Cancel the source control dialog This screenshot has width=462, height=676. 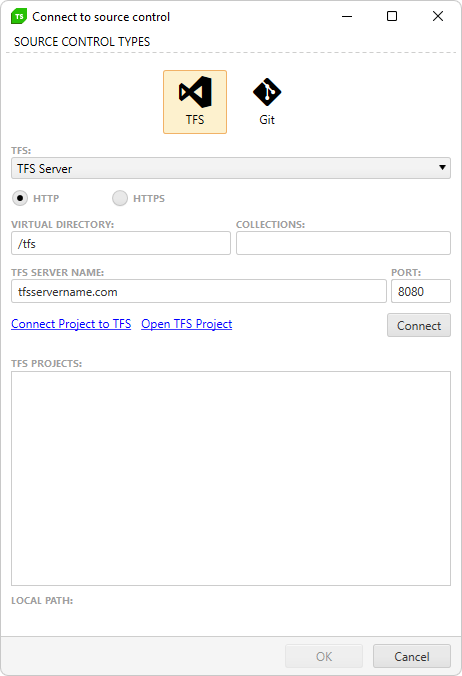(x=412, y=656)
